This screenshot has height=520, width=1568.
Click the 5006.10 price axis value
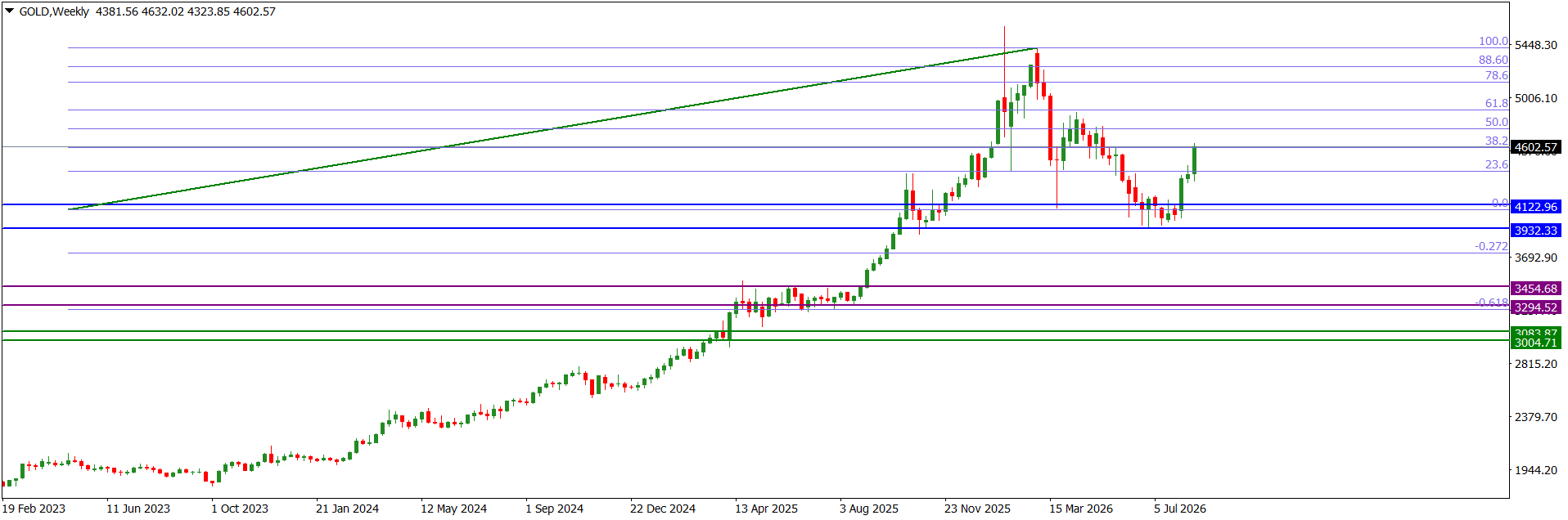[x=1535, y=98]
